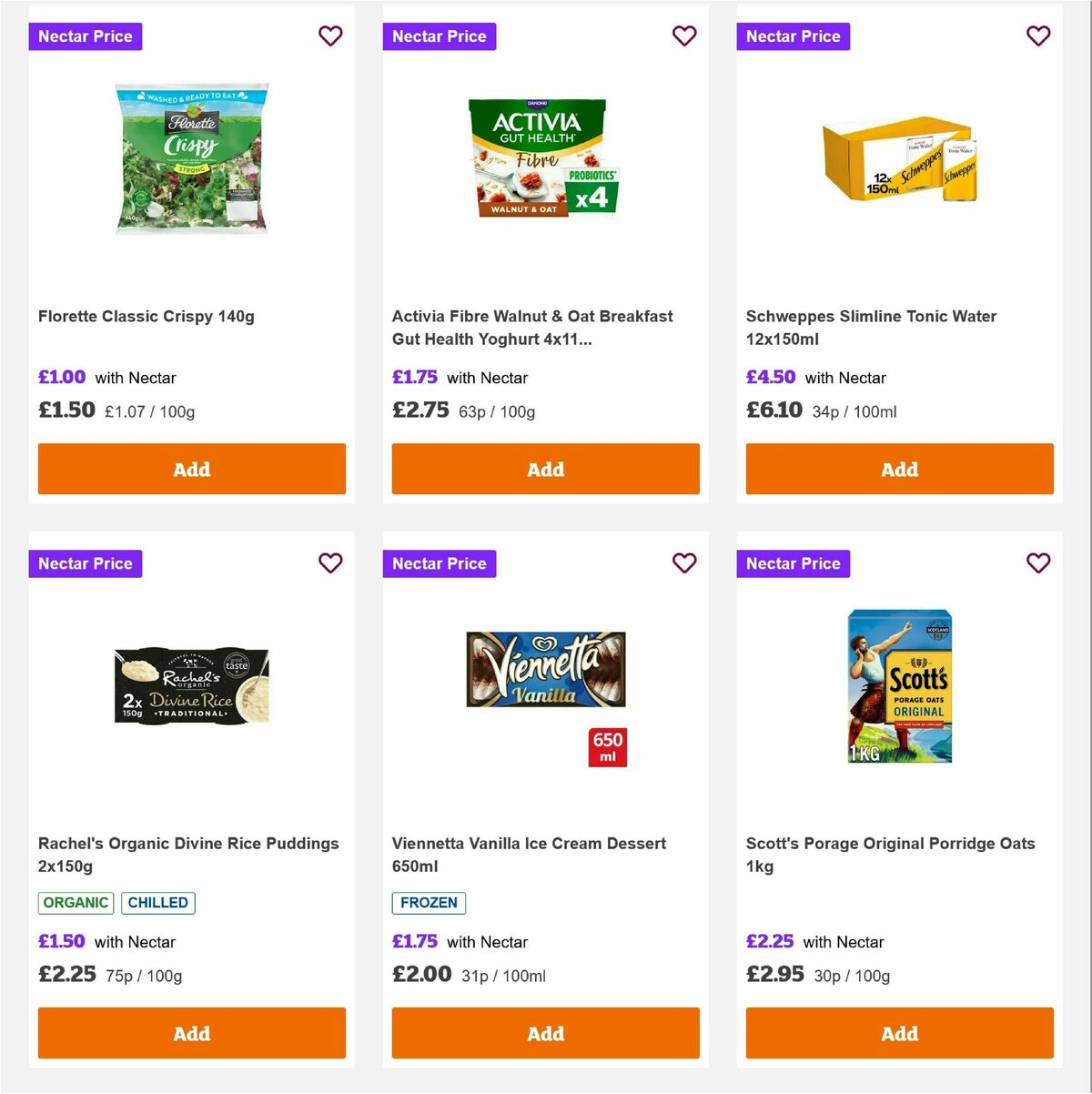Screen dimensions: 1092x1094
Task: Click the heart icon on Activia yoghurt
Action: click(x=684, y=35)
